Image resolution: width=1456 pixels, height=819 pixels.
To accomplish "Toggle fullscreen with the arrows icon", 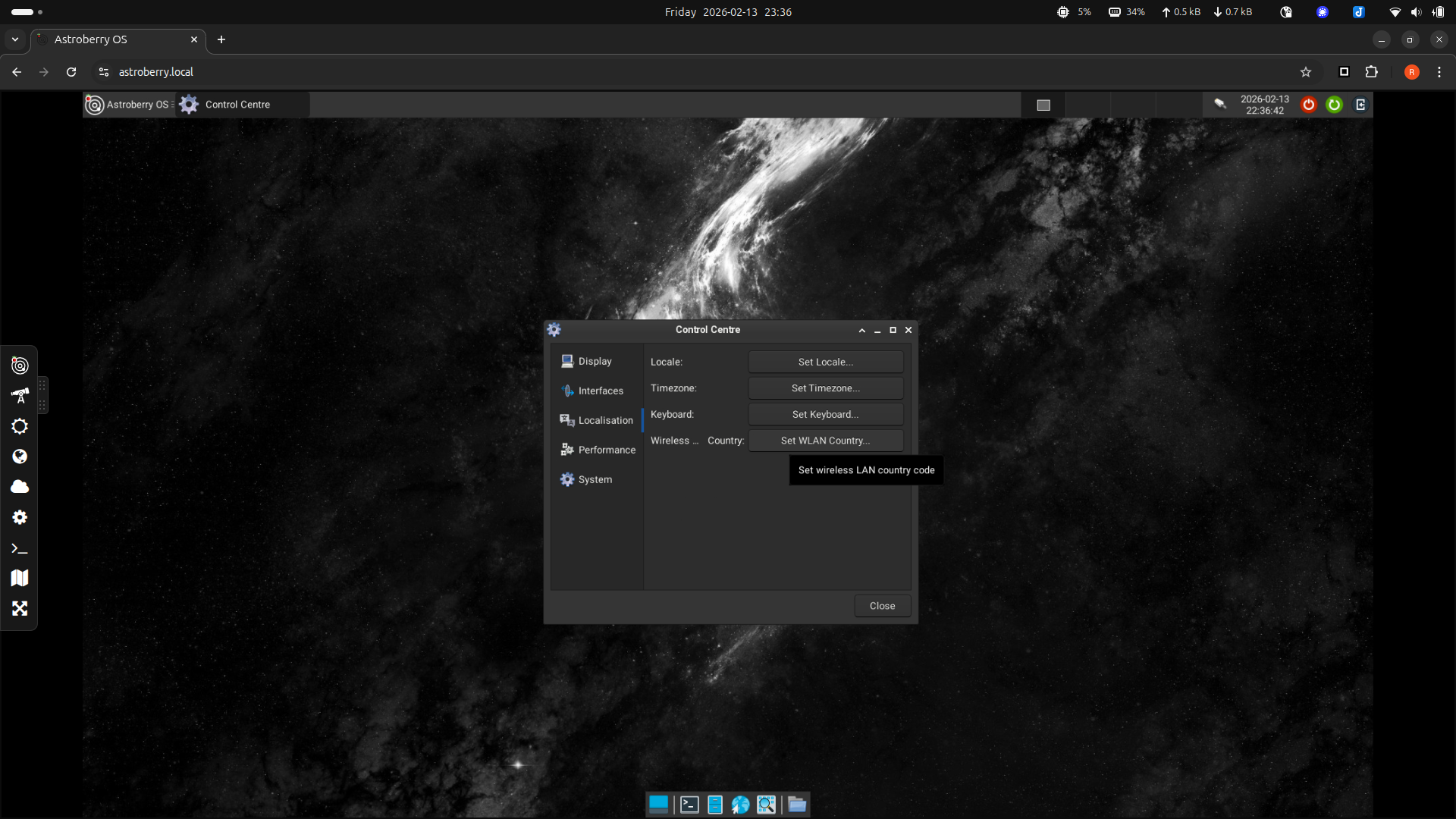I will pos(20,608).
